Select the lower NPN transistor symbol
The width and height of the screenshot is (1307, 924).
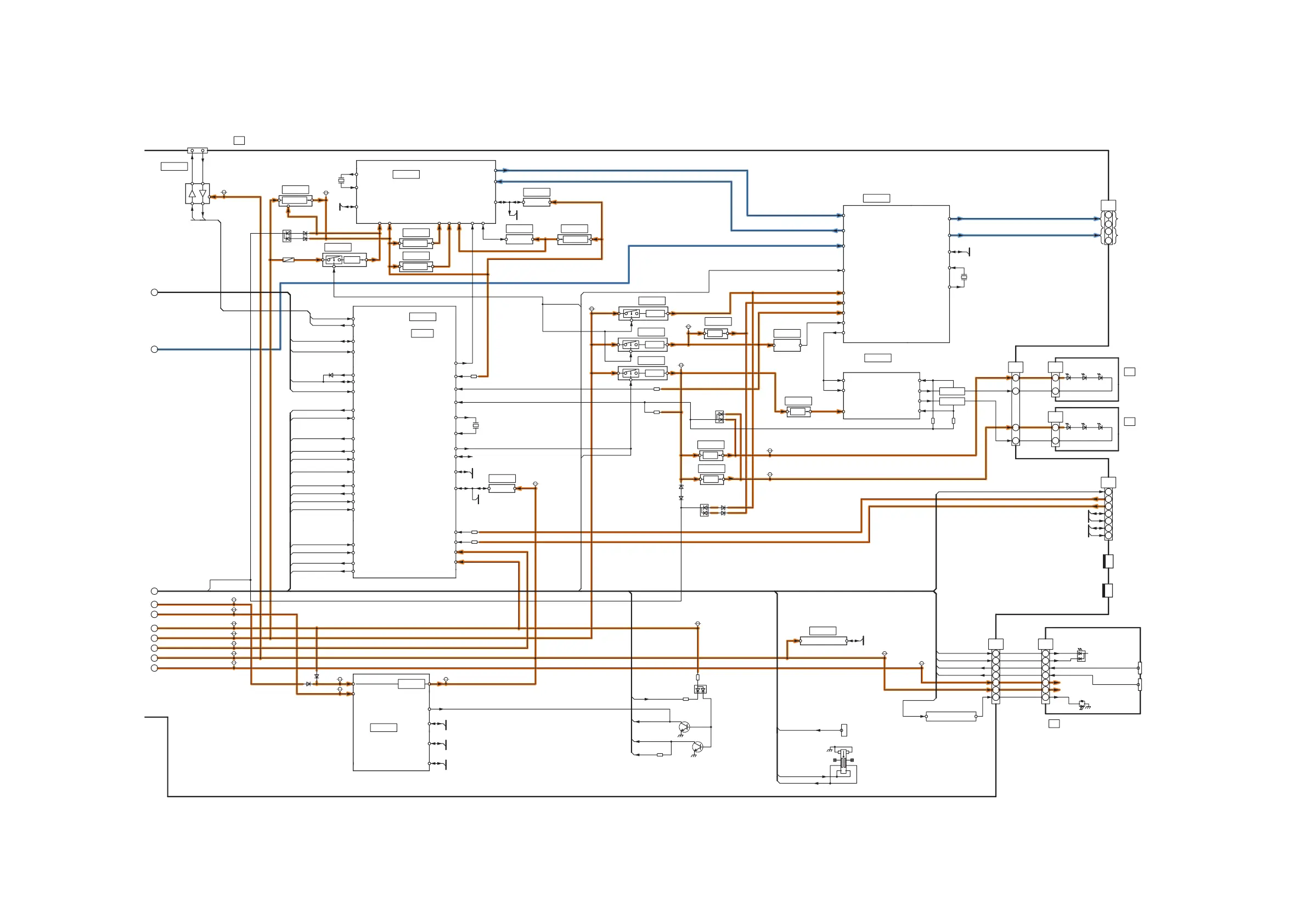click(x=697, y=747)
